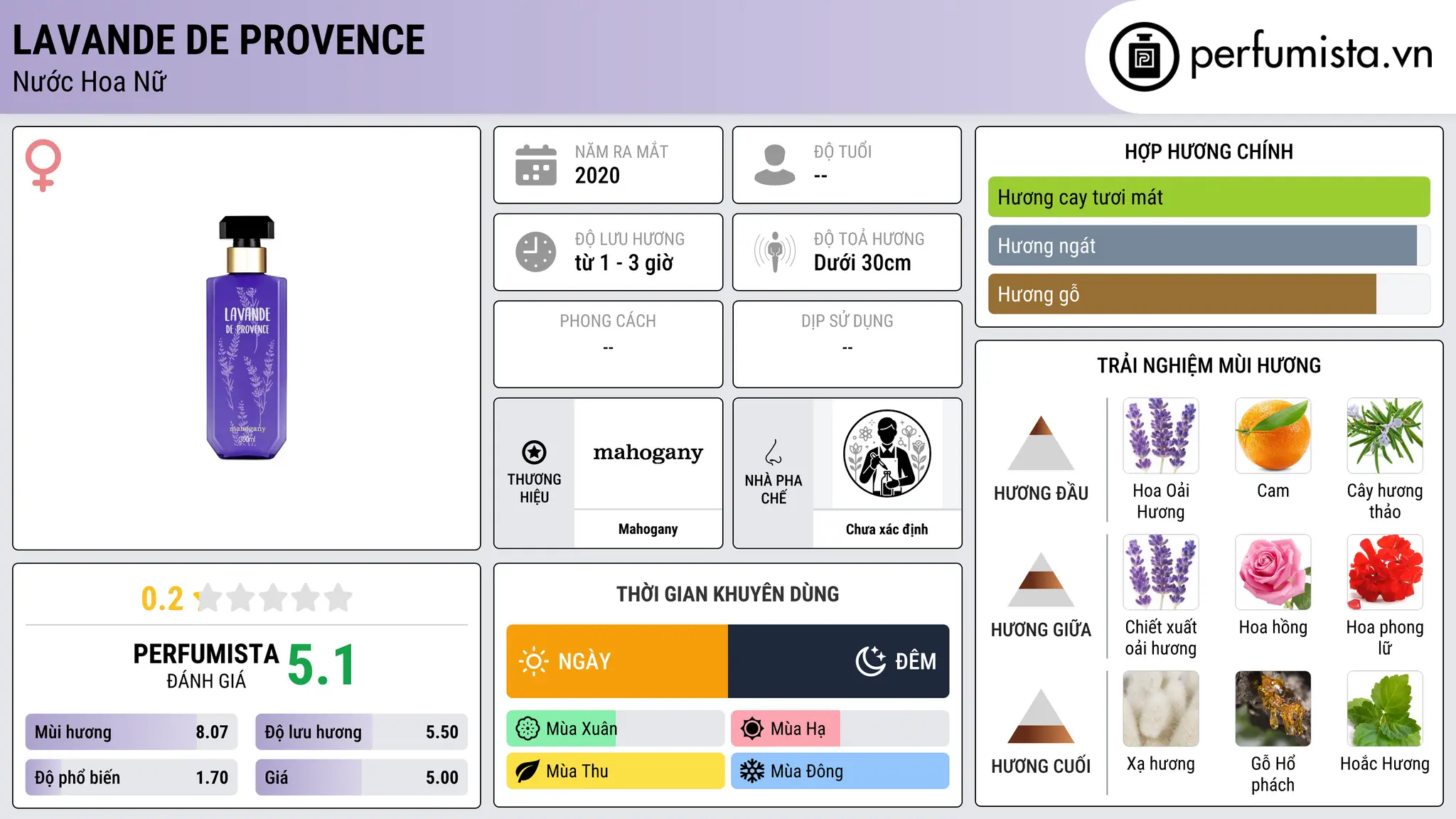
Task: Click the Giá 5.00 rating bar
Action: [x=362, y=777]
